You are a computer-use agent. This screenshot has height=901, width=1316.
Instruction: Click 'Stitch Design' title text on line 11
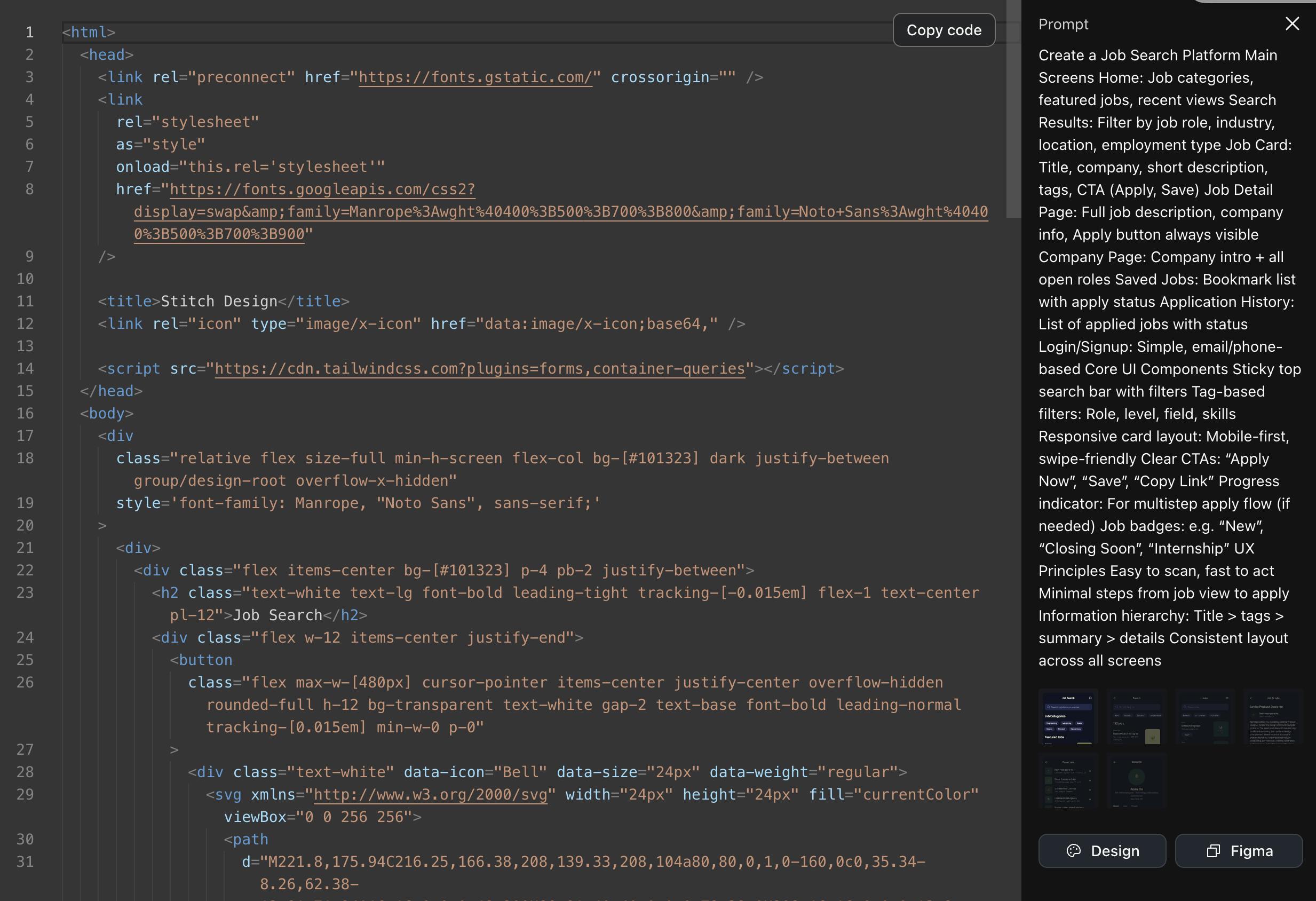(x=219, y=301)
